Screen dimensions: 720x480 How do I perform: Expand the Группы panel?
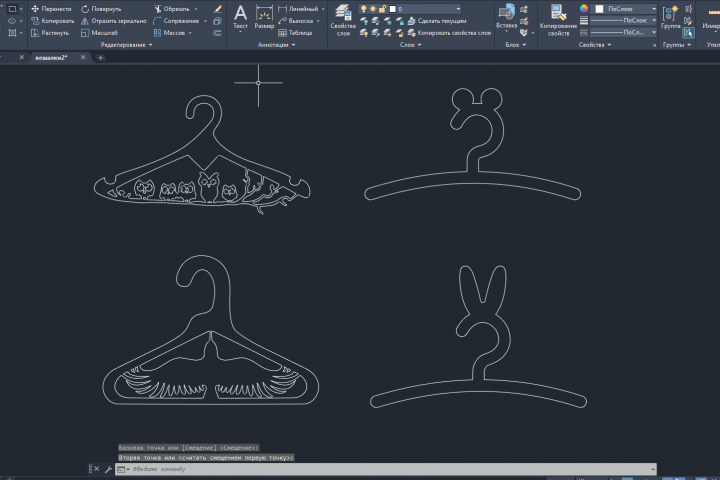coord(676,45)
